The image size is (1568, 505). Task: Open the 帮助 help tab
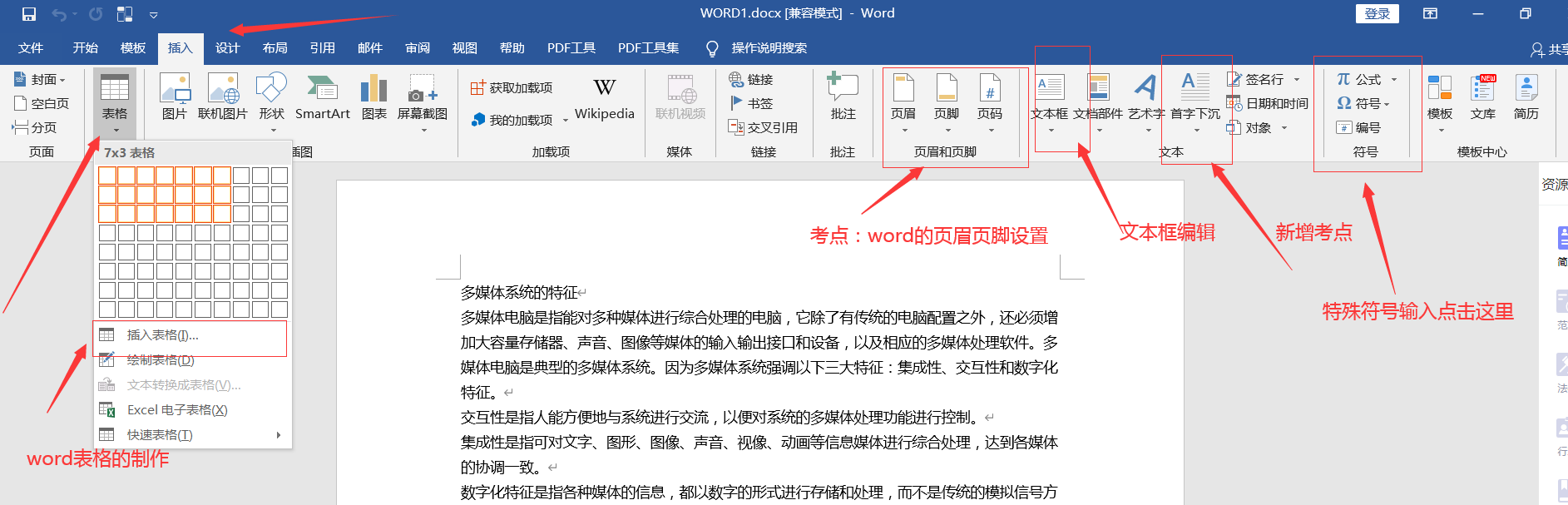point(512,48)
